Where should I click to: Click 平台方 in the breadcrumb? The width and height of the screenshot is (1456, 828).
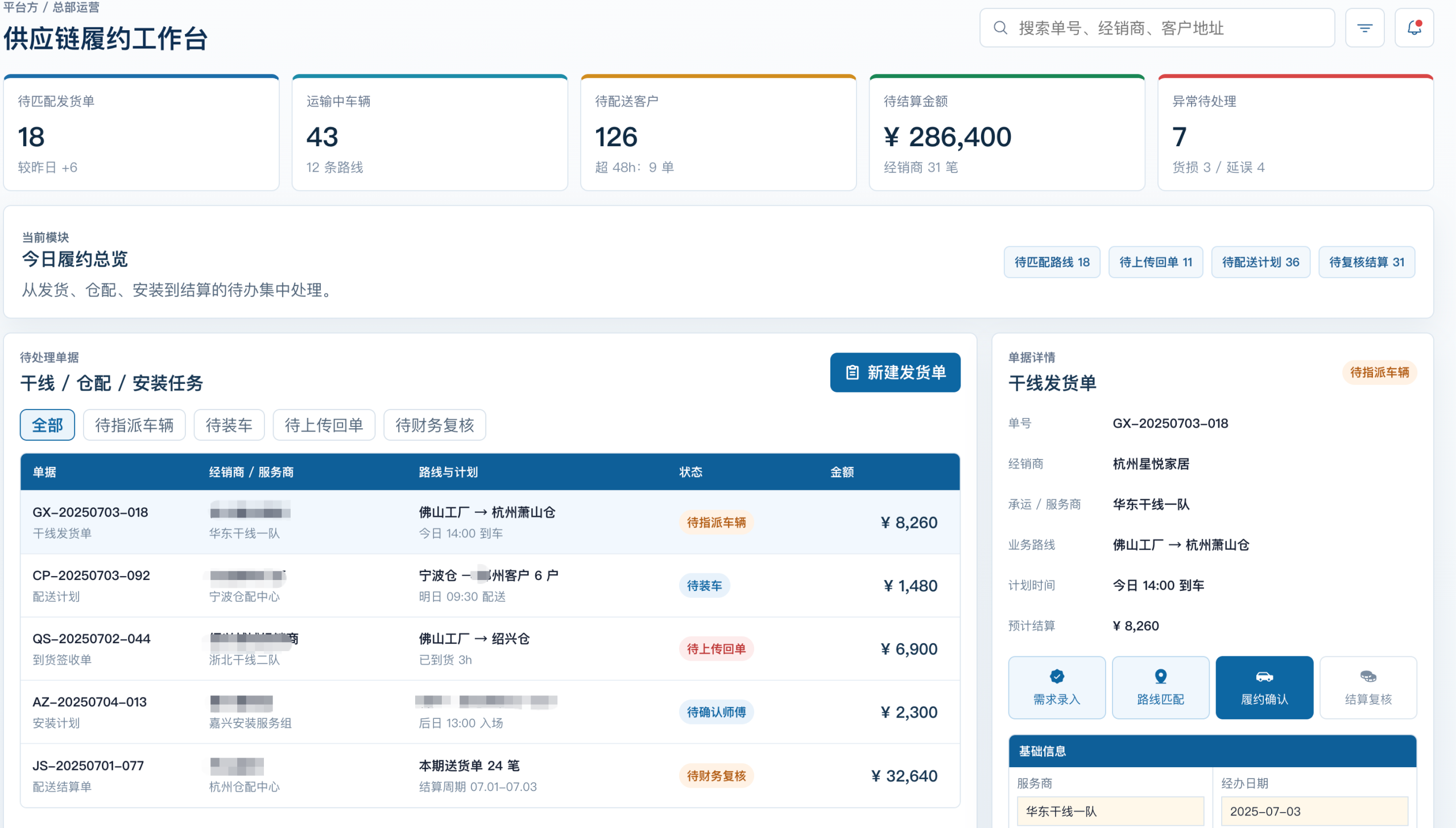click(x=20, y=7)
